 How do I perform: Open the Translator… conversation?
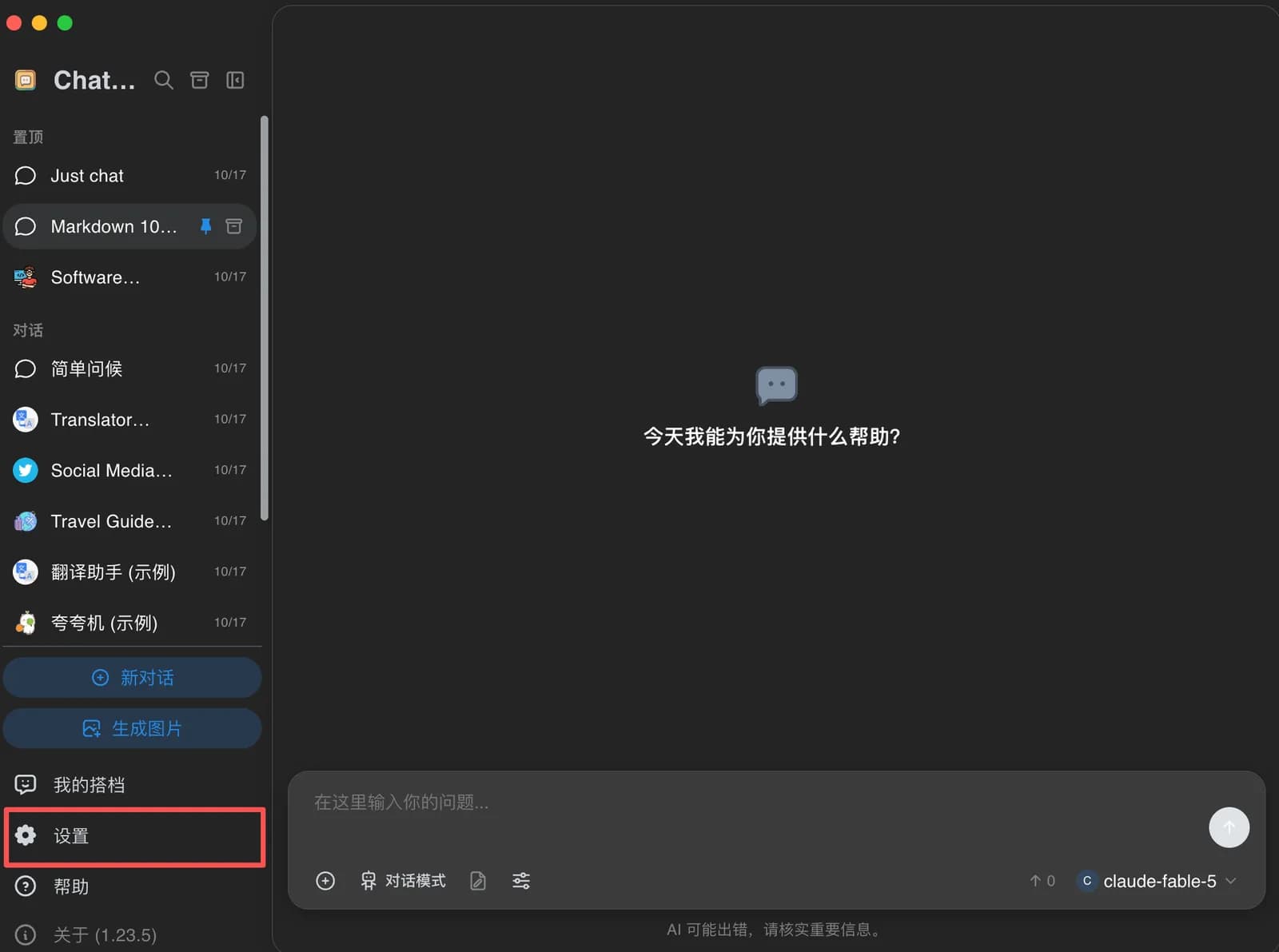[x=130, y=420]
